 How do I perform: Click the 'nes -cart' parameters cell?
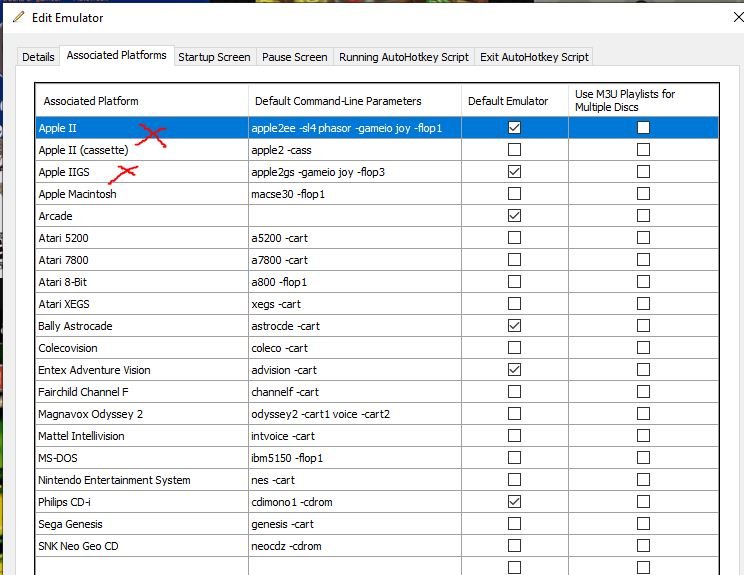tap(354, 480)
